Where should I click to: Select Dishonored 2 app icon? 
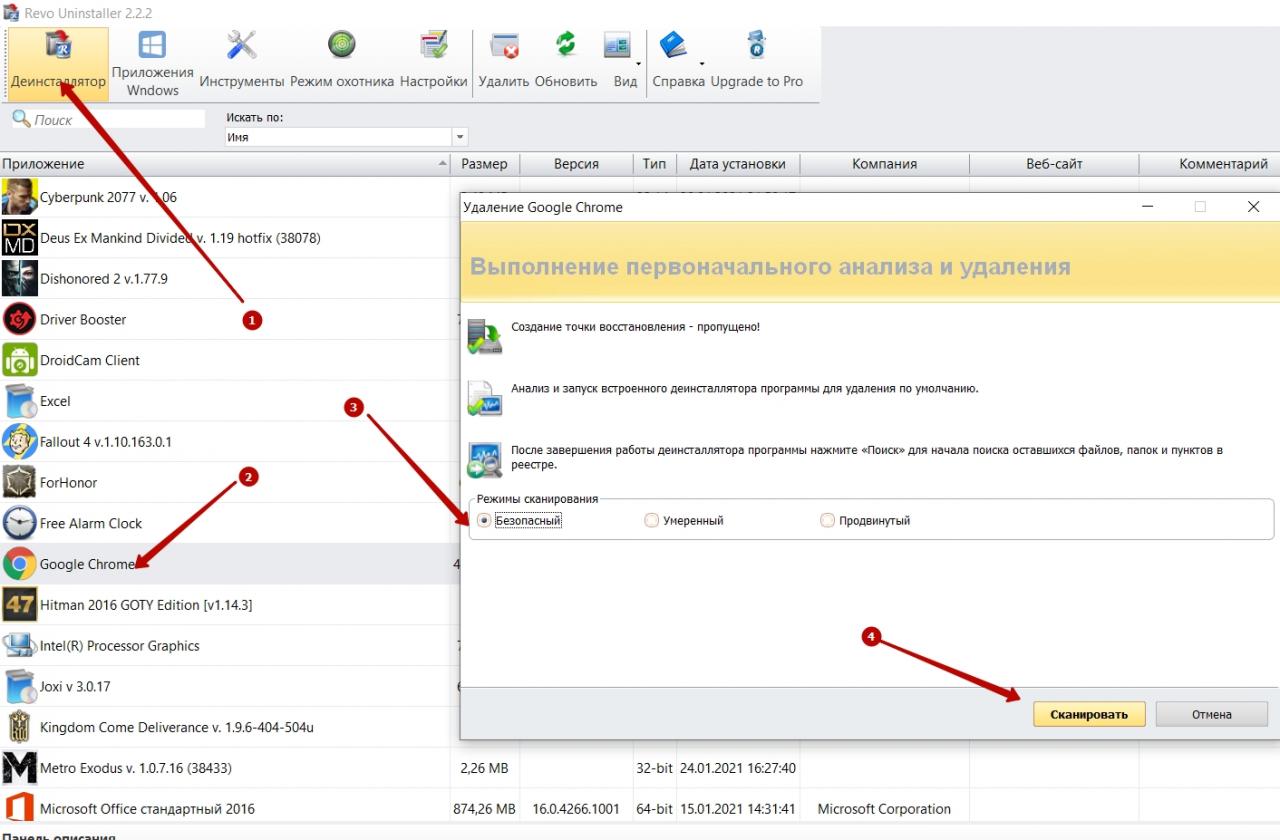20,279
